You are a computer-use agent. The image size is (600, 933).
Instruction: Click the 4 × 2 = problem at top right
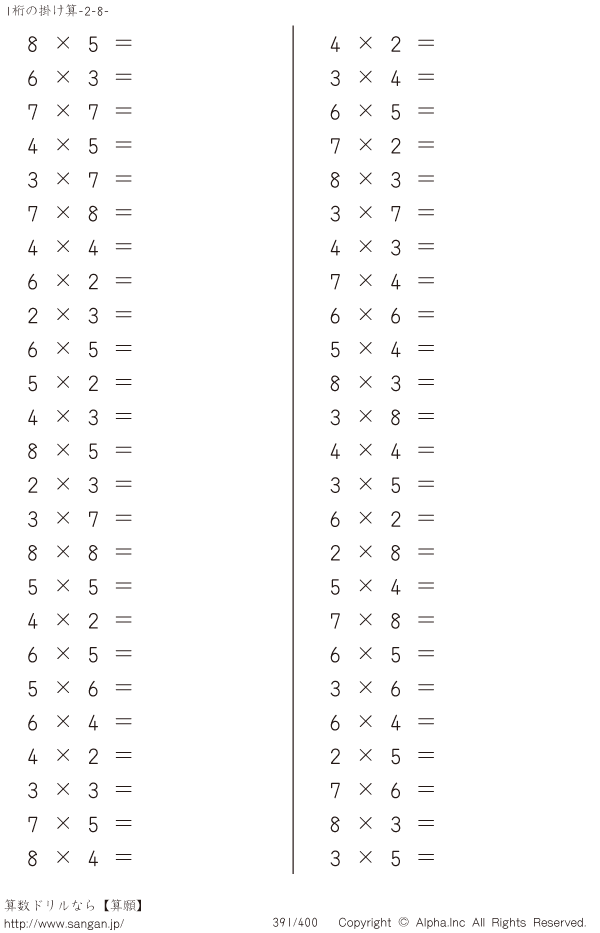pyautogui.click(x=382, y=43)
